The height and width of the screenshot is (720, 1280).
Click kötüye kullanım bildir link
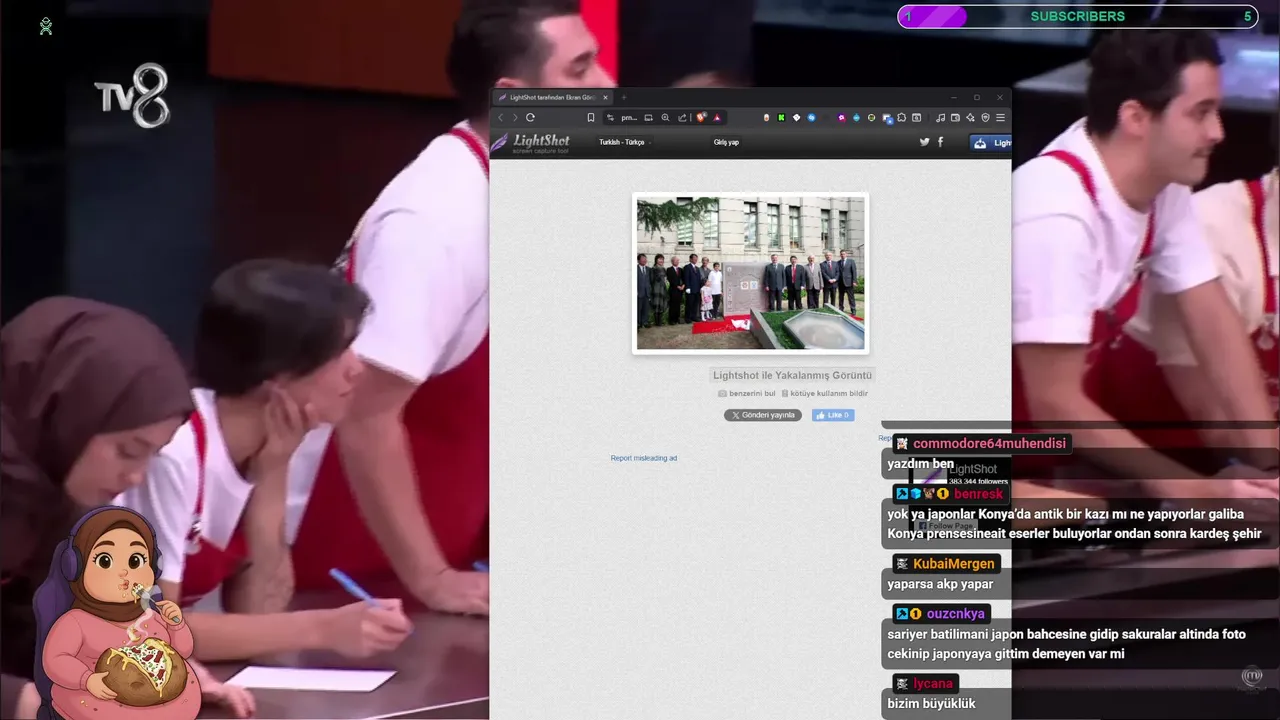pos(824,394)
